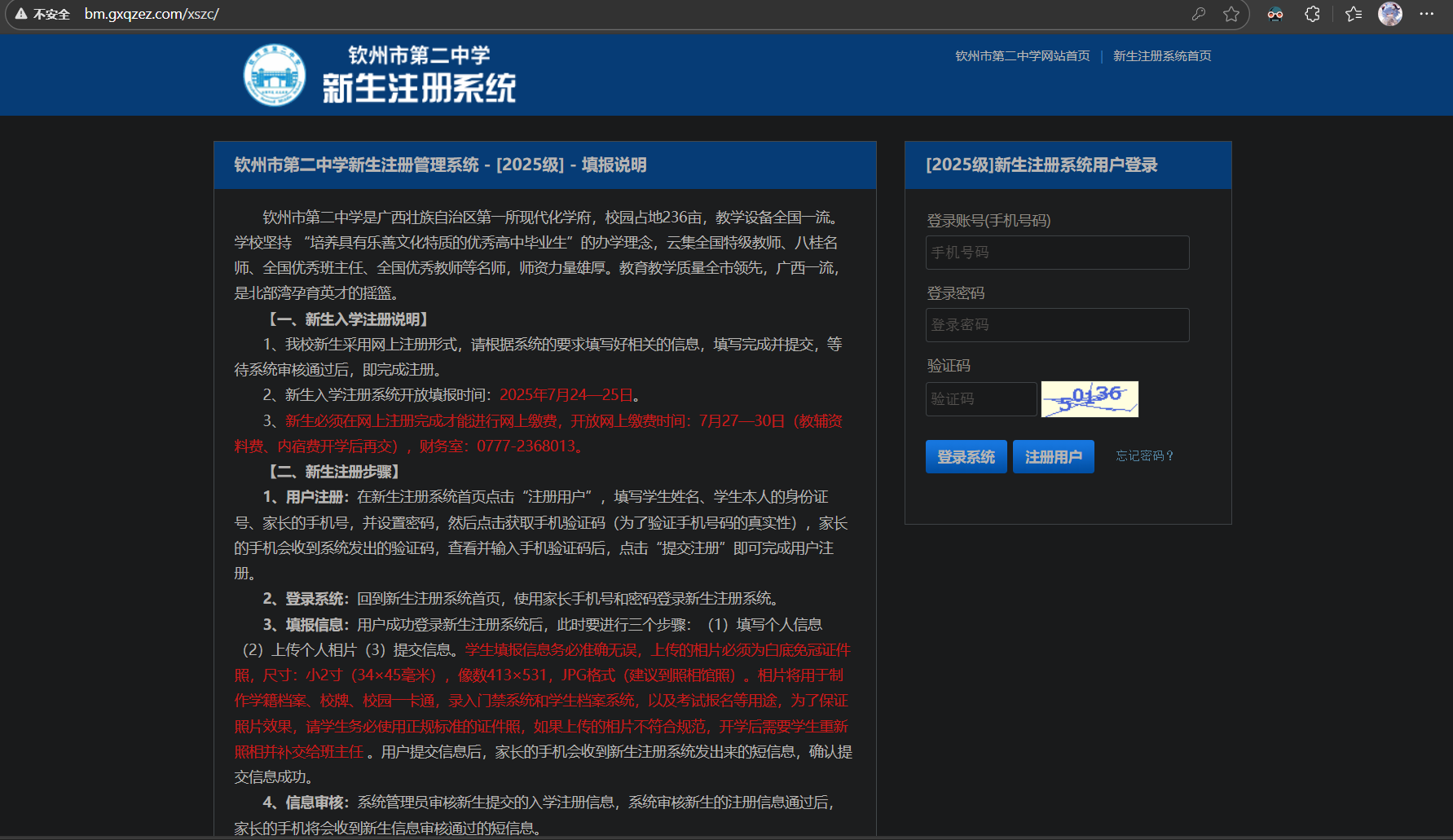This screenshot has height=840, width=1453.
Task: Click the school logo emblem
Action: 275,75
